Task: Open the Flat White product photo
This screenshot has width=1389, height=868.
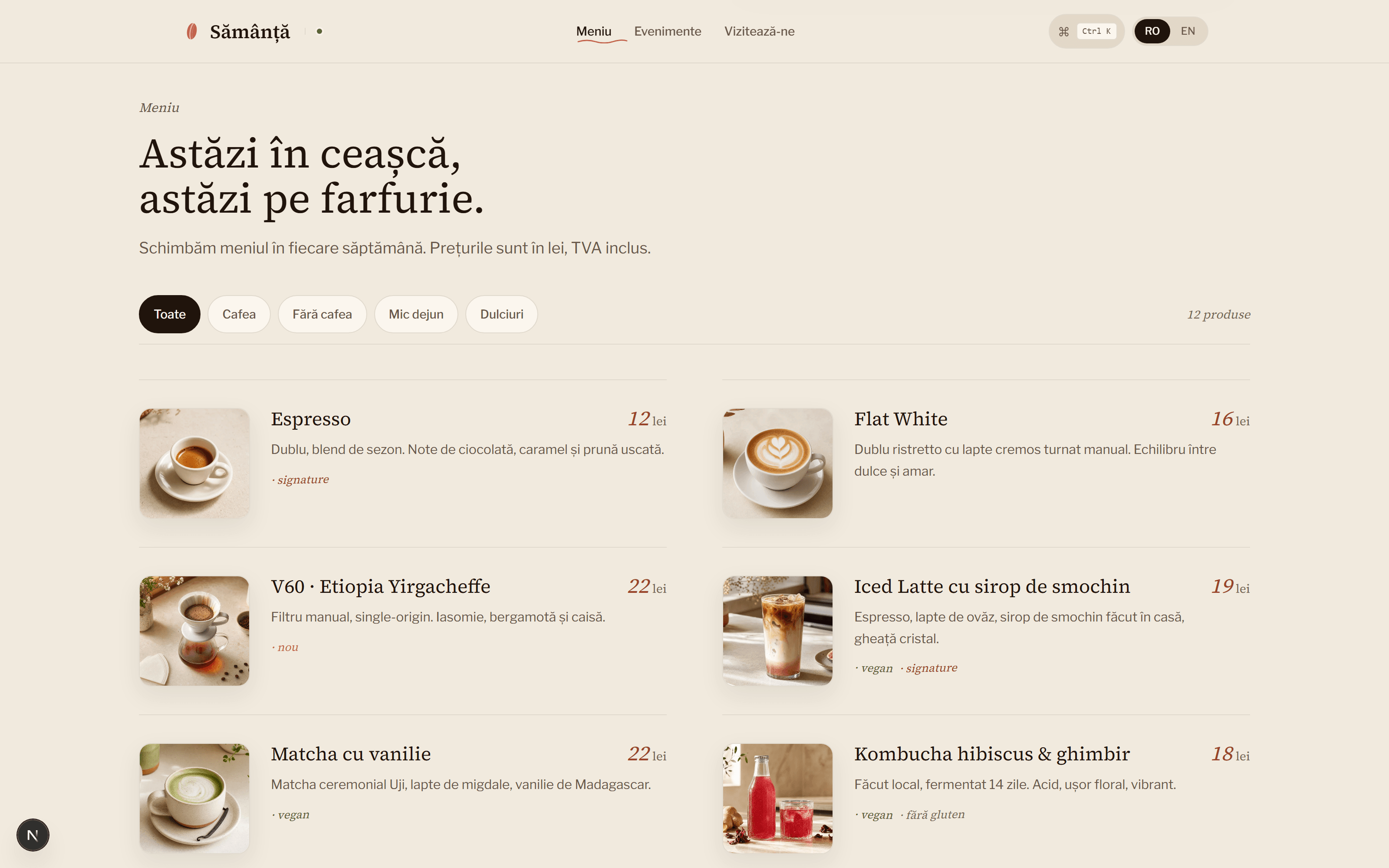Action: tap(778, 463)
